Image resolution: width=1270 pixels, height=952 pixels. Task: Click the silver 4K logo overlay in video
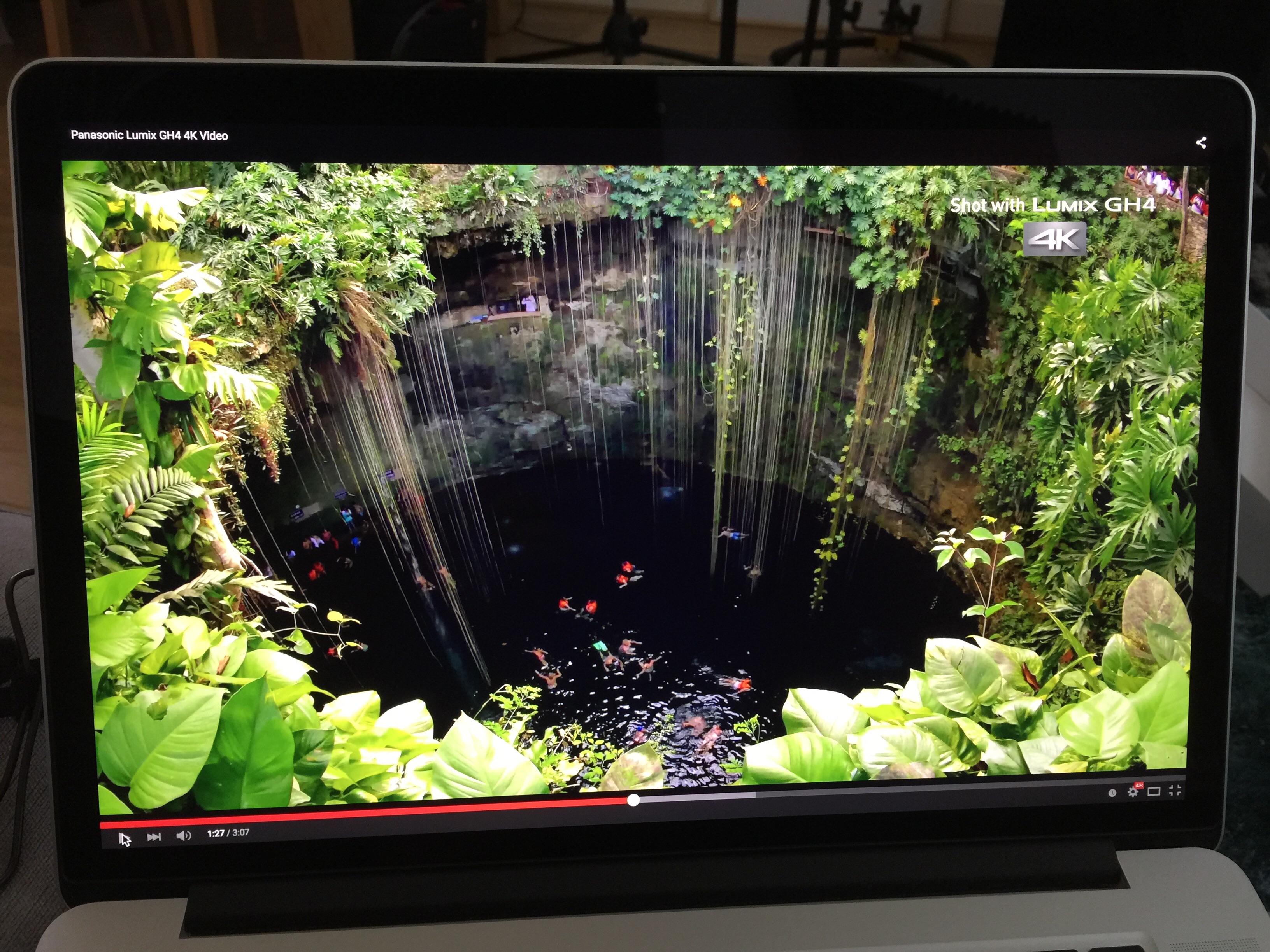1055,239
